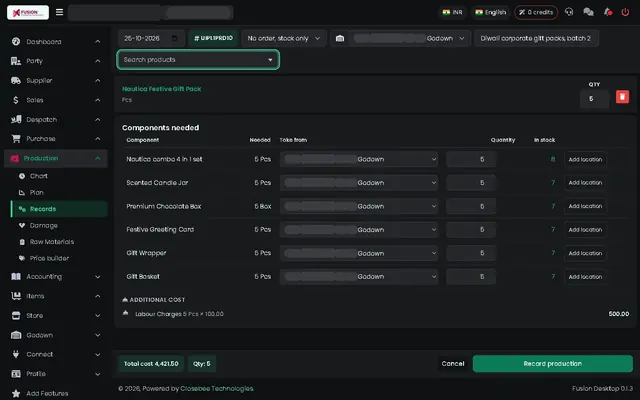Image resolution: width=640 pixels, height=400 pixels.
Task: Collapse the Production sidebar section
Action: (98, 158)
